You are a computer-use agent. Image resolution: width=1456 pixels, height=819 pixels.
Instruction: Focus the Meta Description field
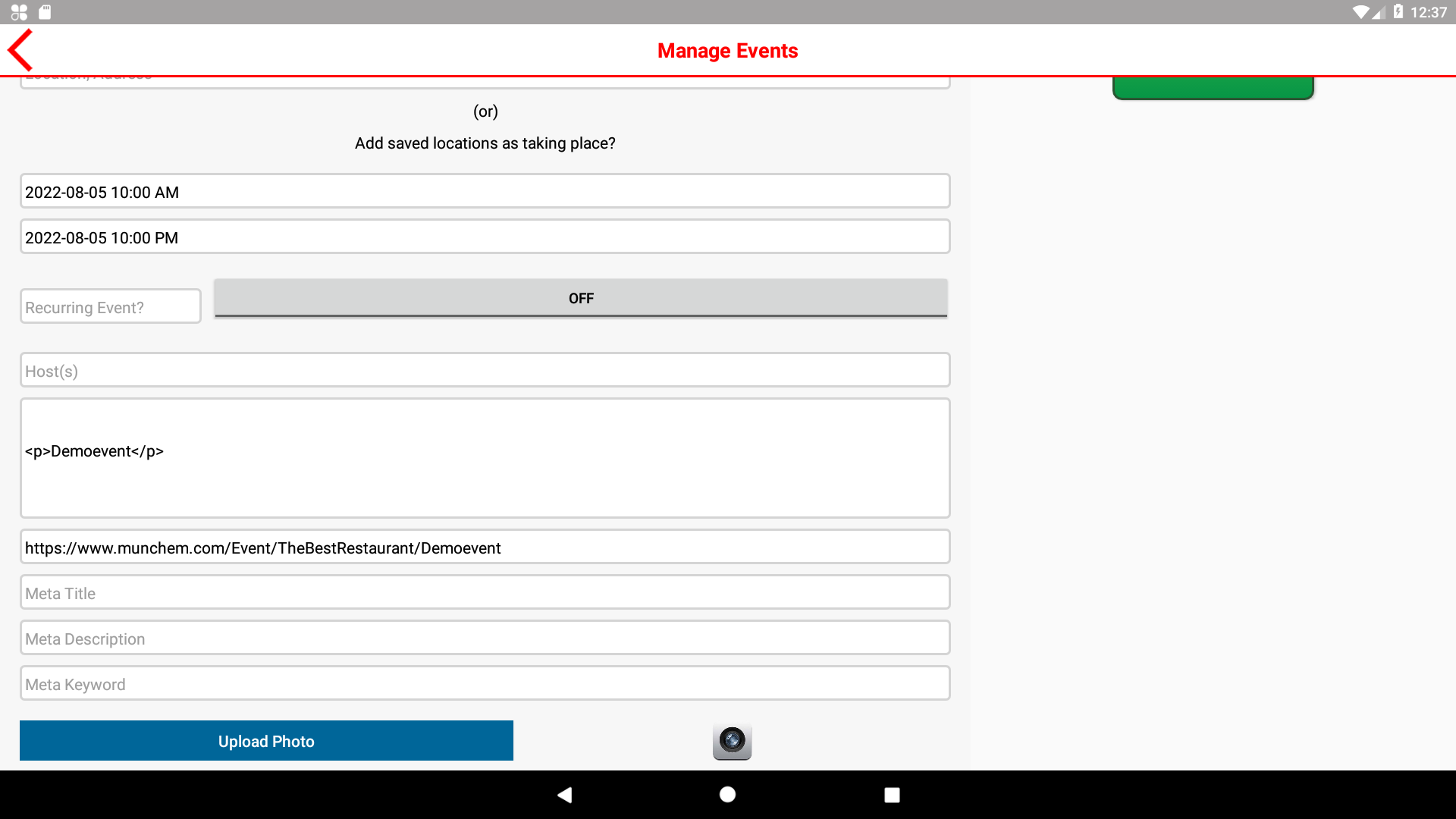click(x=485, y=639)
